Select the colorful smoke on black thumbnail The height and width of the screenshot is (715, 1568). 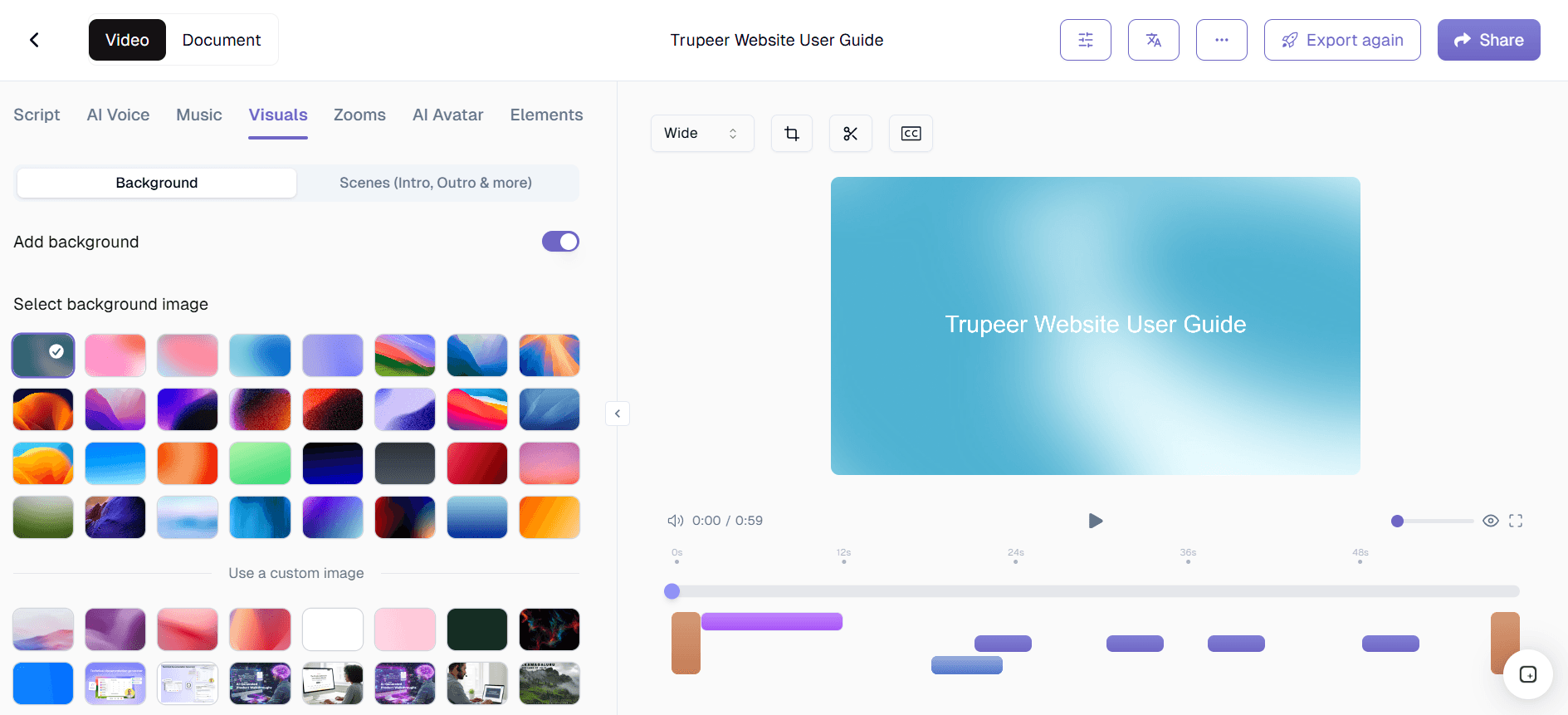point(550,629)
